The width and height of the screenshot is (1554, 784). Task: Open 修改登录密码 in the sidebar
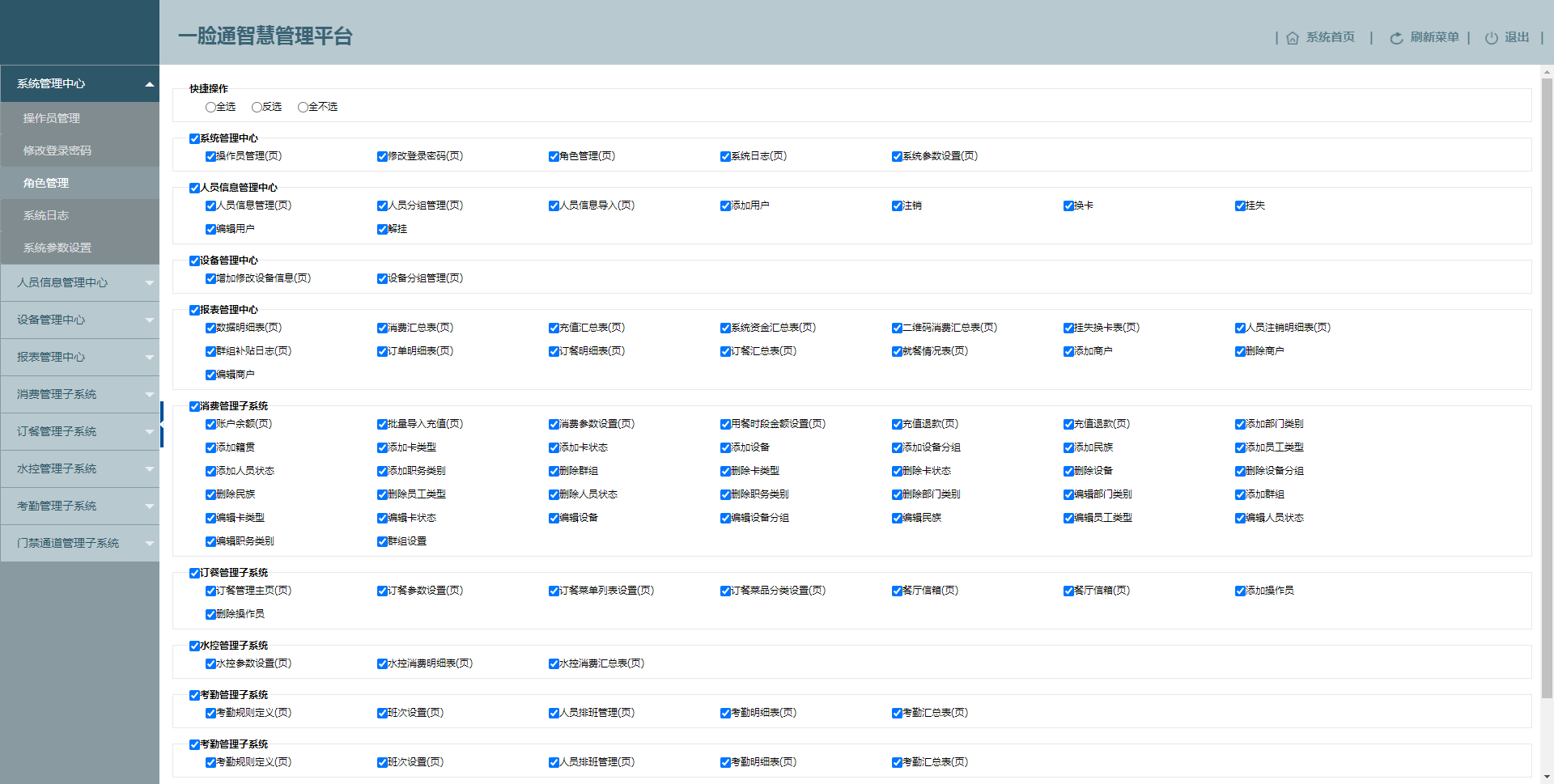pyautogui.click(x=79, y=150)
